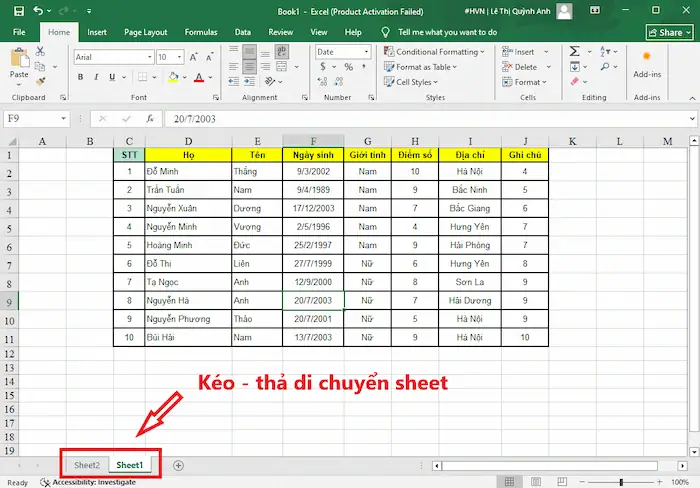Add a new sheet with plus icon
This screenshot has height=488, width=700.
(178, 465)
